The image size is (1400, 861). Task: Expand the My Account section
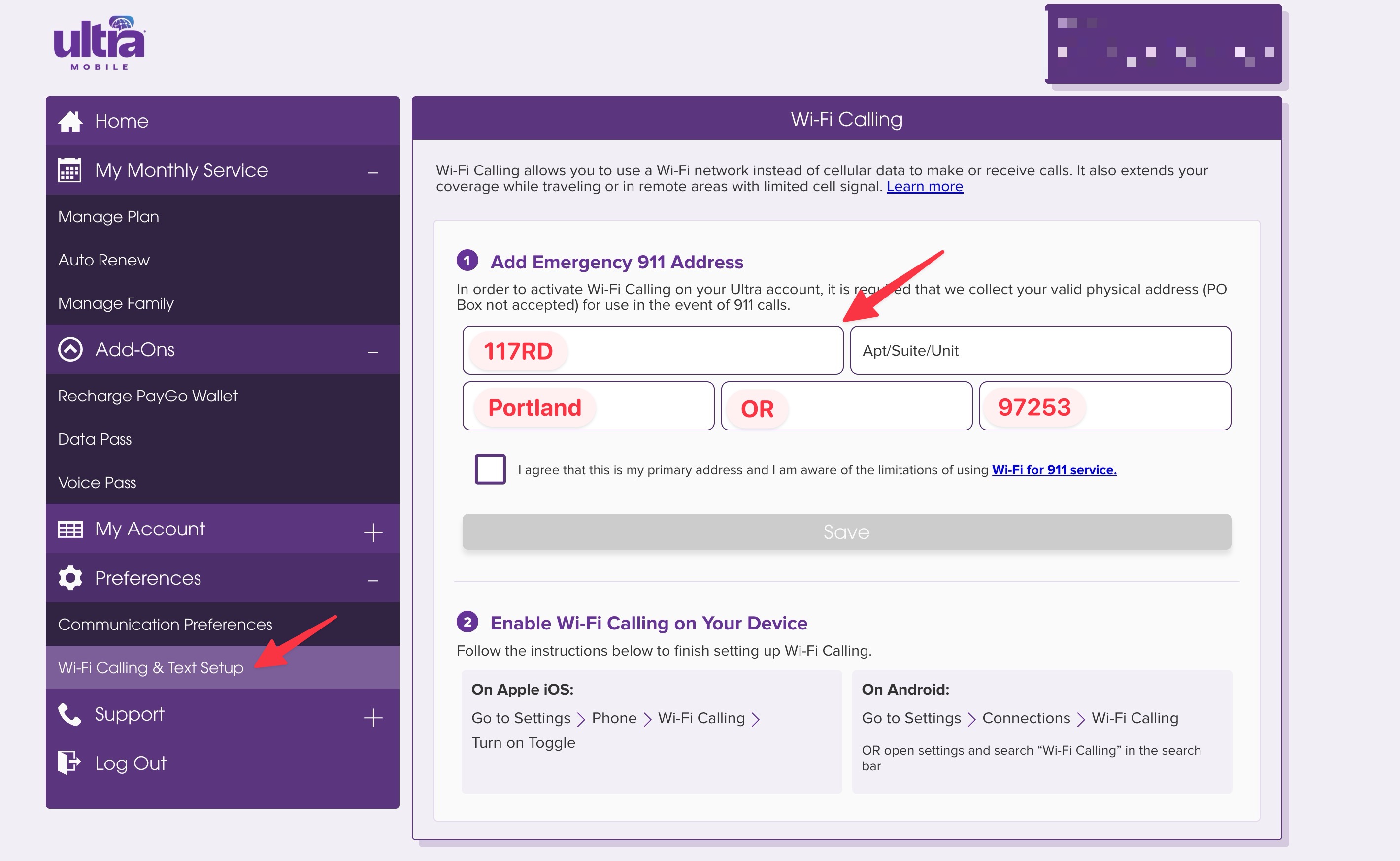pyautogui.click(x=373, y=532)
